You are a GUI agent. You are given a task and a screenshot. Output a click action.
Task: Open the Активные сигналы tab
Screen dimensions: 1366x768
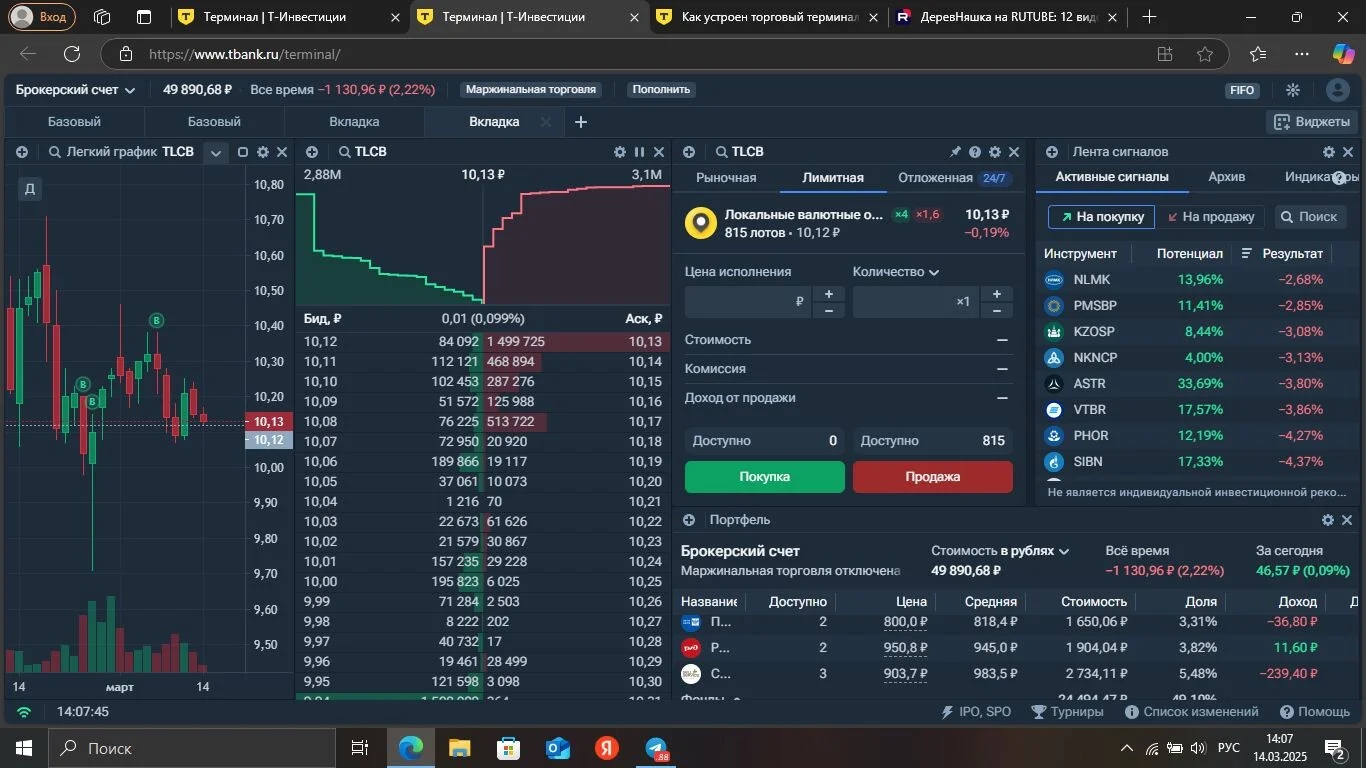[1112, 177]
